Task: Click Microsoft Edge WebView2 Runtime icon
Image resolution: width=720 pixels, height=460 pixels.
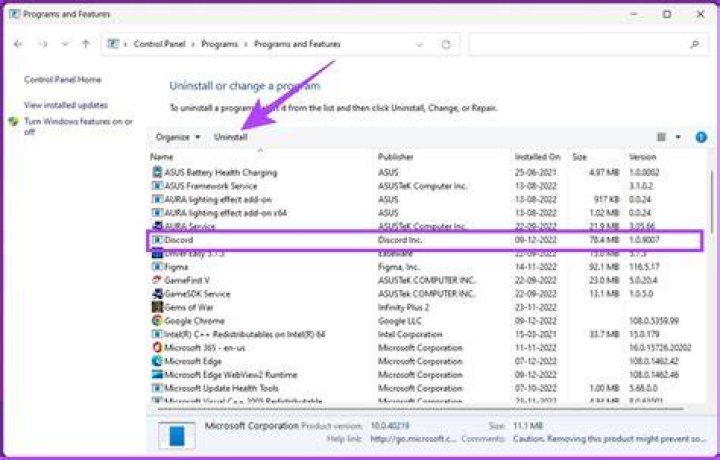Action: 157,375
